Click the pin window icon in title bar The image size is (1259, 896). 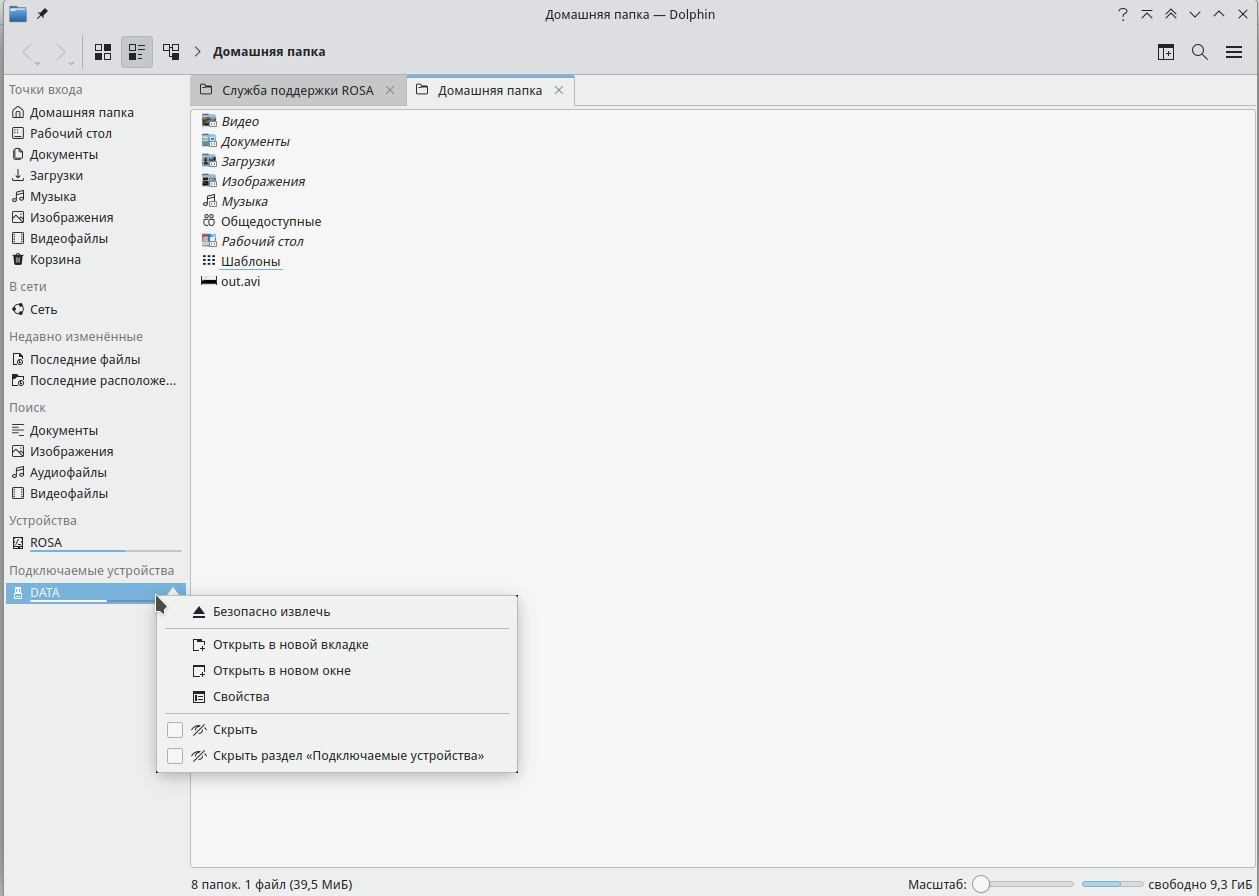click(41, 14)
